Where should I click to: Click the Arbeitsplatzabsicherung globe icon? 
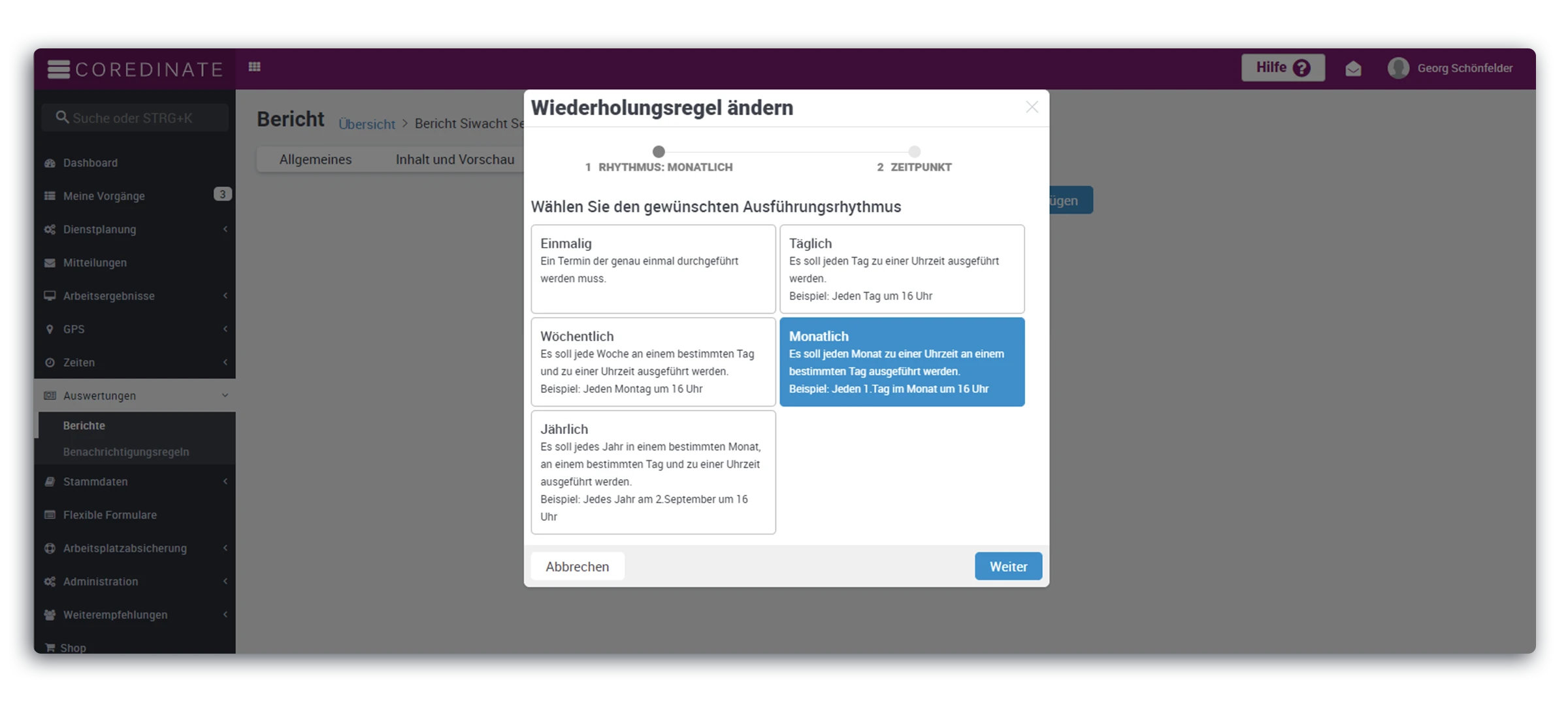pos(50,548)
